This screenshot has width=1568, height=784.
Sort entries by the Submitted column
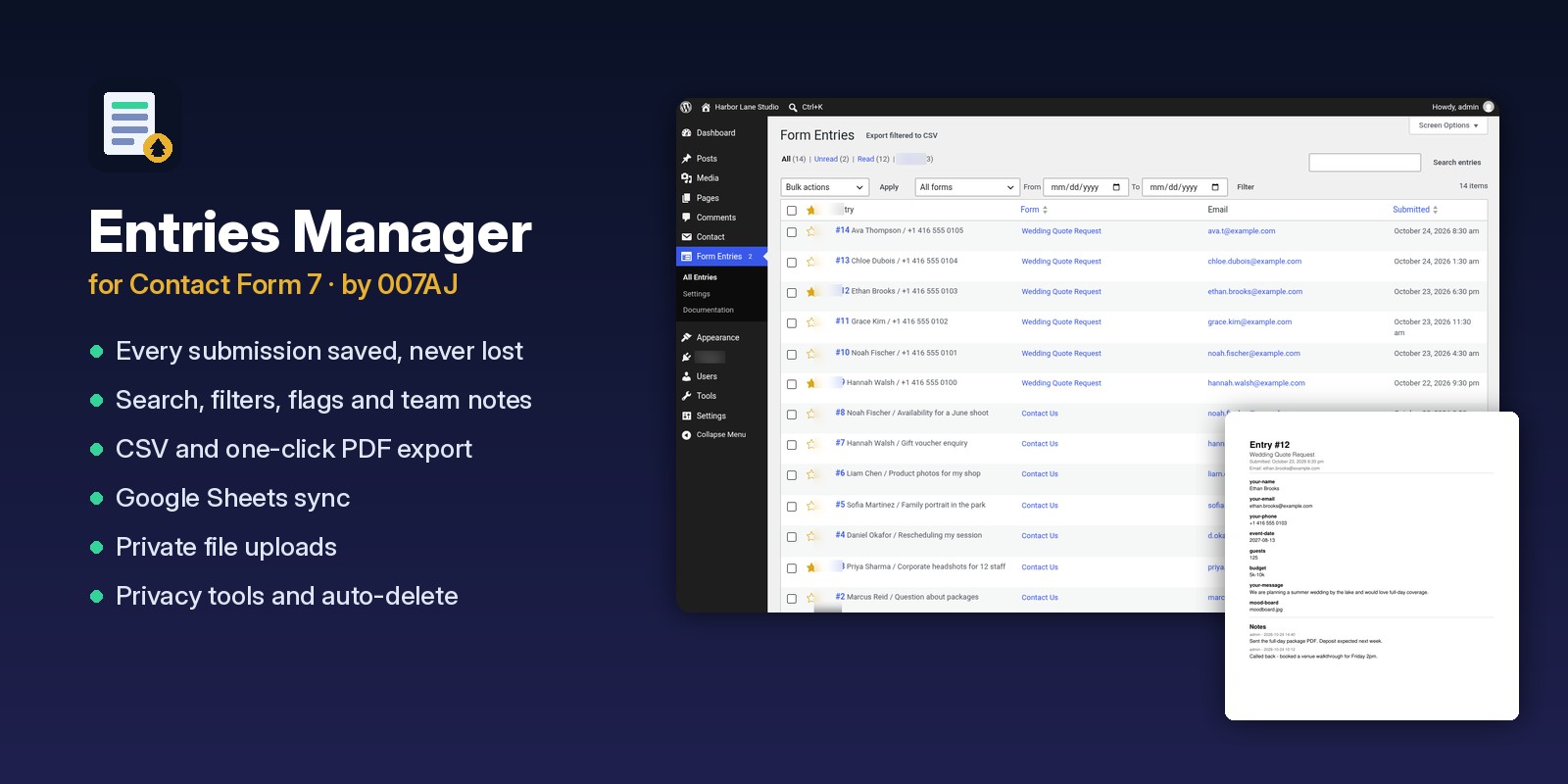coord(1415,210)
